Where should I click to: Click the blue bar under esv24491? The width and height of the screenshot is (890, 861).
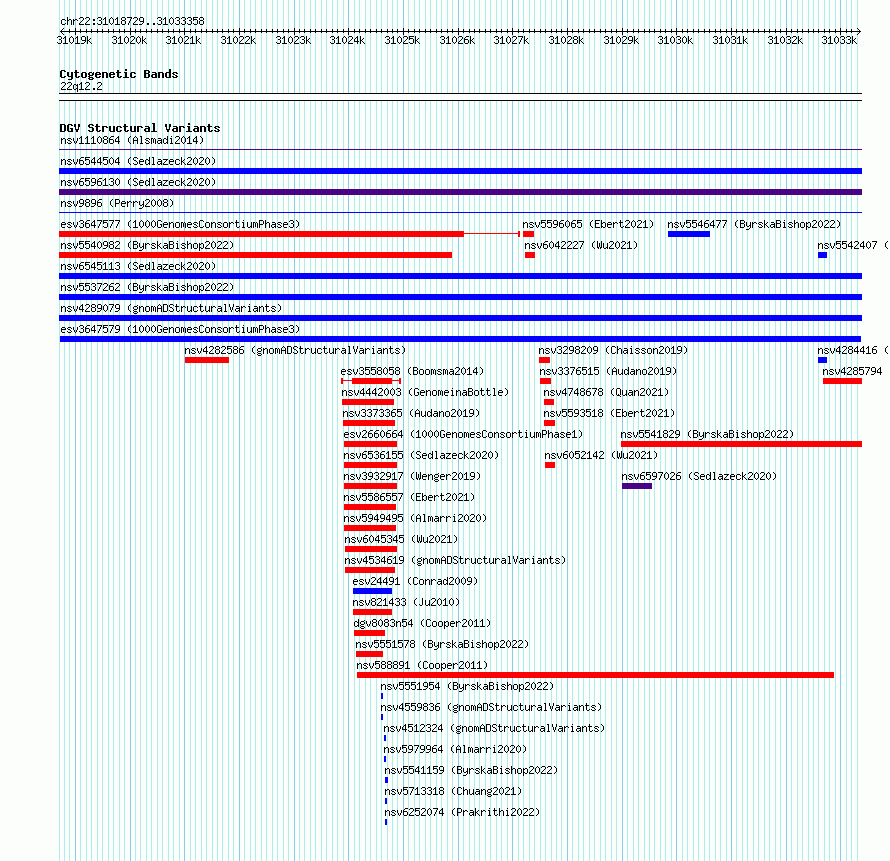pos(372,591)
